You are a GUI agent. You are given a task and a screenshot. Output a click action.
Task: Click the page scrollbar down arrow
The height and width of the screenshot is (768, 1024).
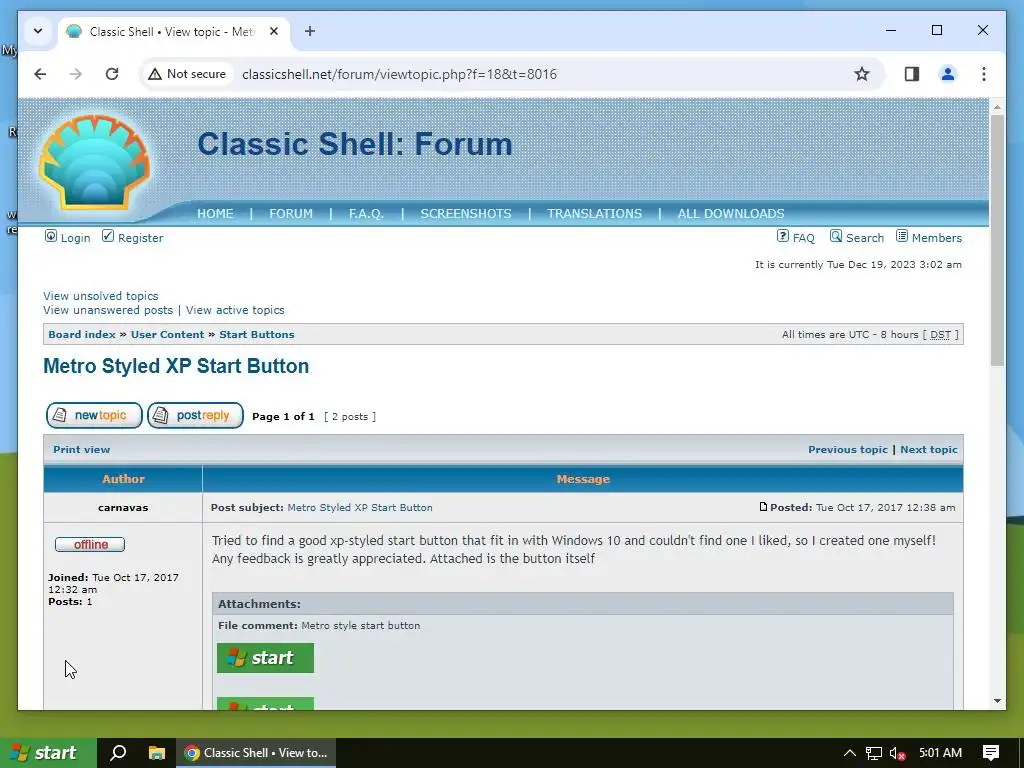(997, 701)
